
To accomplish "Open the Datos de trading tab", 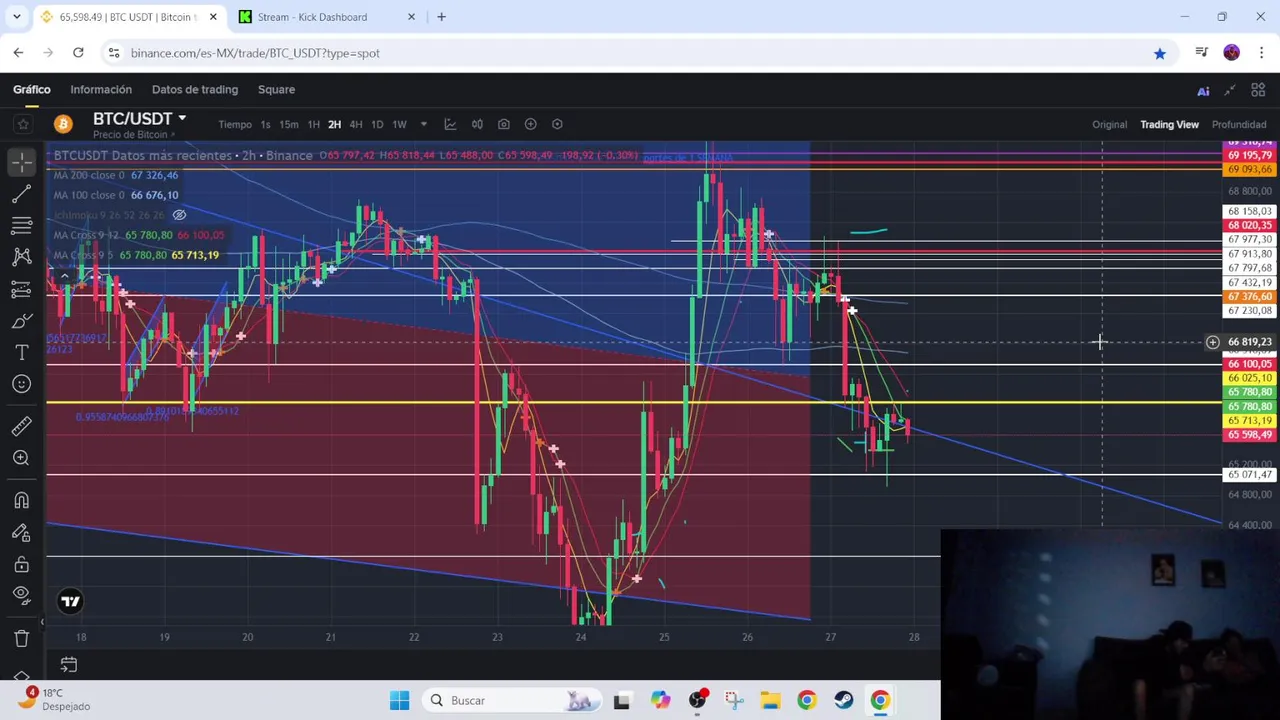I will 195,89.
